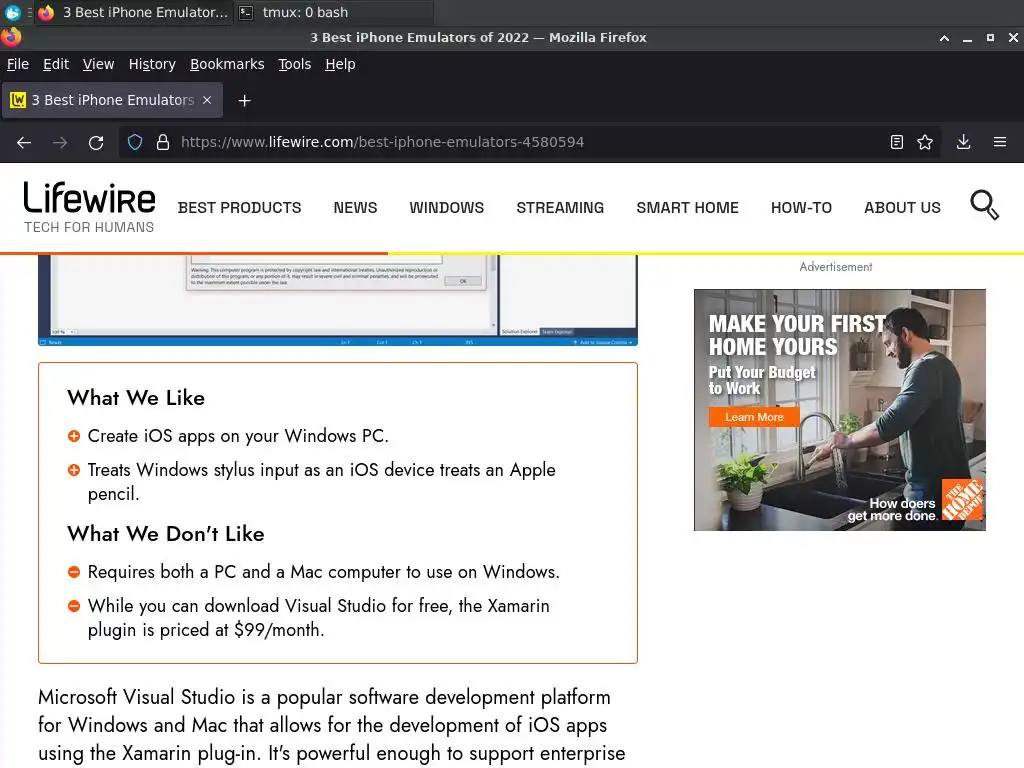Select Firefox window in taskbar

click(133, 12)
